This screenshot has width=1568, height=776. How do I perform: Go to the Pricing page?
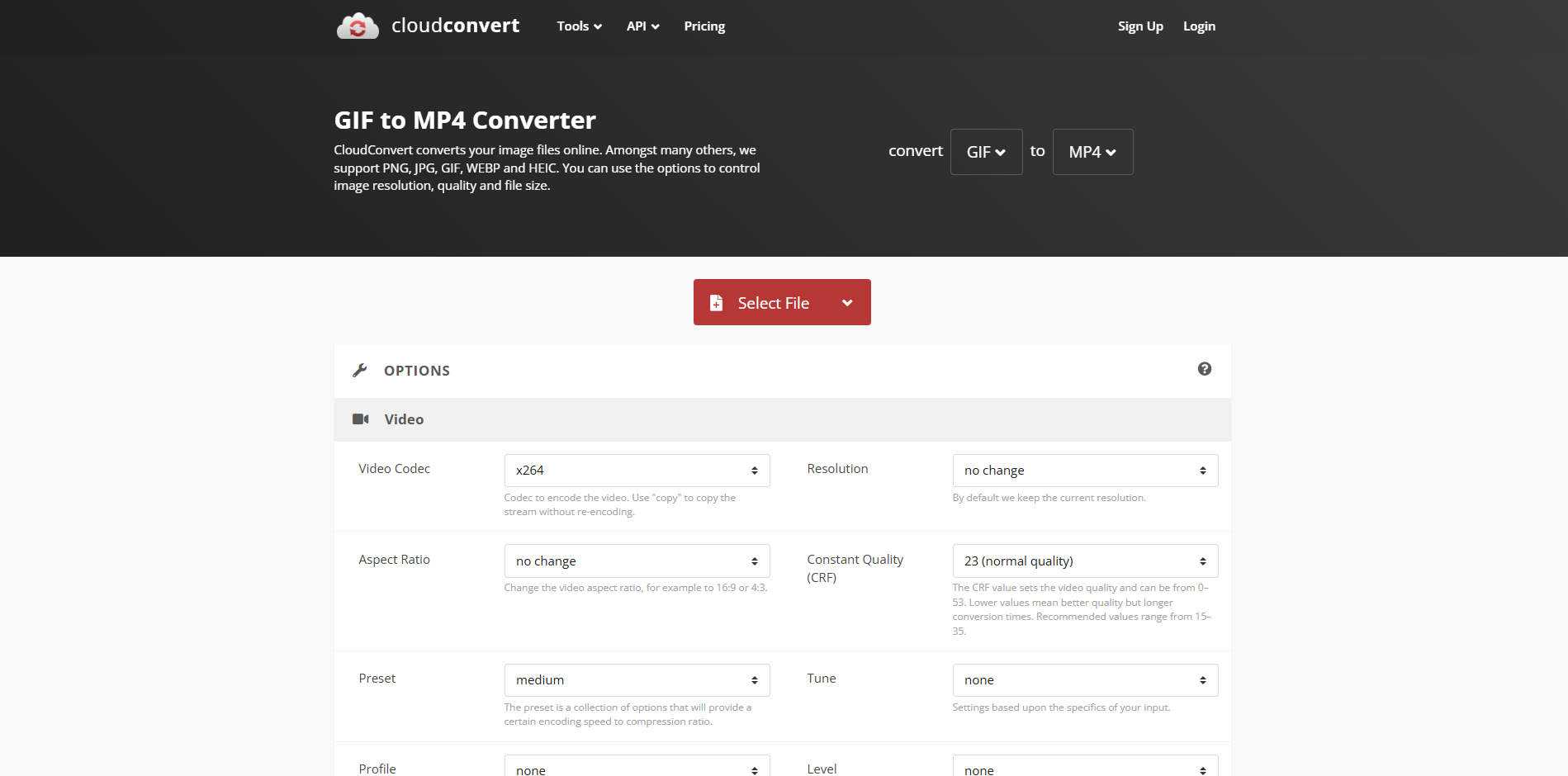click(703, 26)
